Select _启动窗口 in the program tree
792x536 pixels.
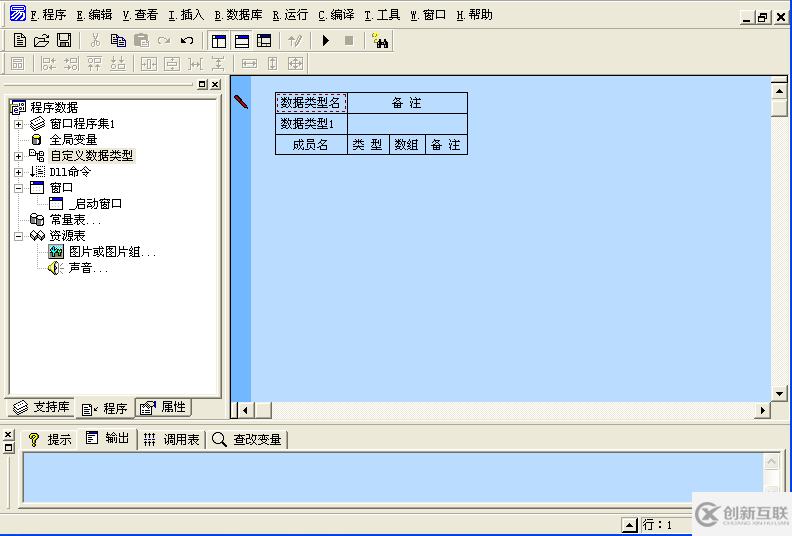(x=95, y=204)
